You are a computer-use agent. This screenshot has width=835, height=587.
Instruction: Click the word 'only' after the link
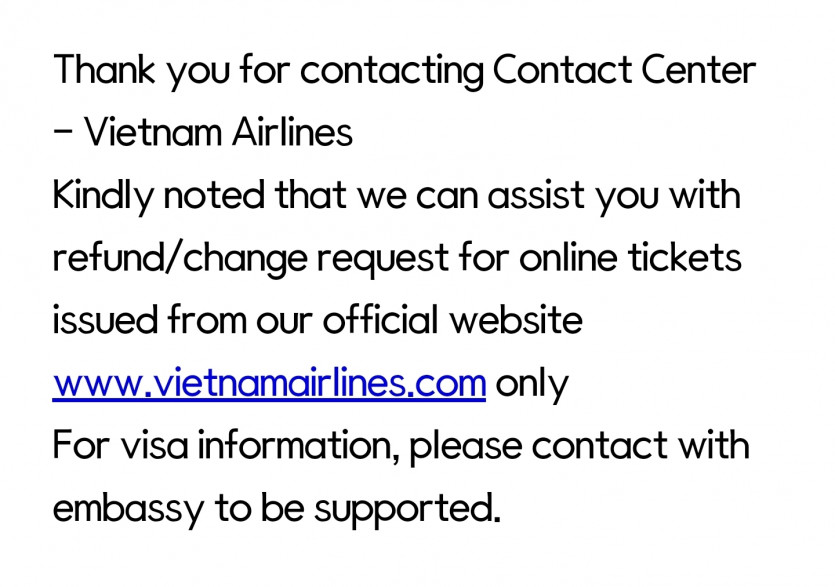point(532,384)
